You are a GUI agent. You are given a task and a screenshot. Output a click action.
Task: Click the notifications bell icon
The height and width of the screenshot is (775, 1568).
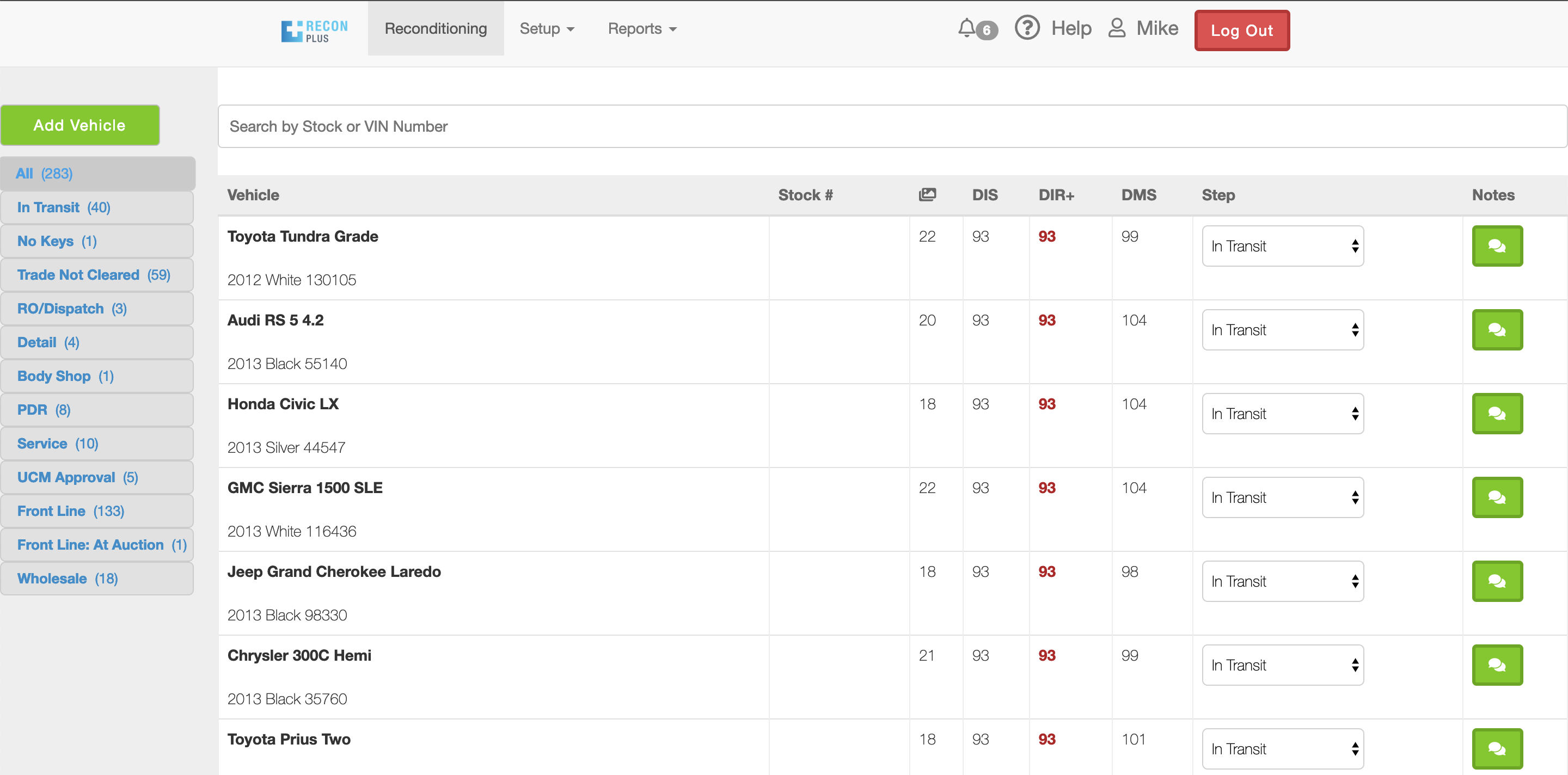966,28
